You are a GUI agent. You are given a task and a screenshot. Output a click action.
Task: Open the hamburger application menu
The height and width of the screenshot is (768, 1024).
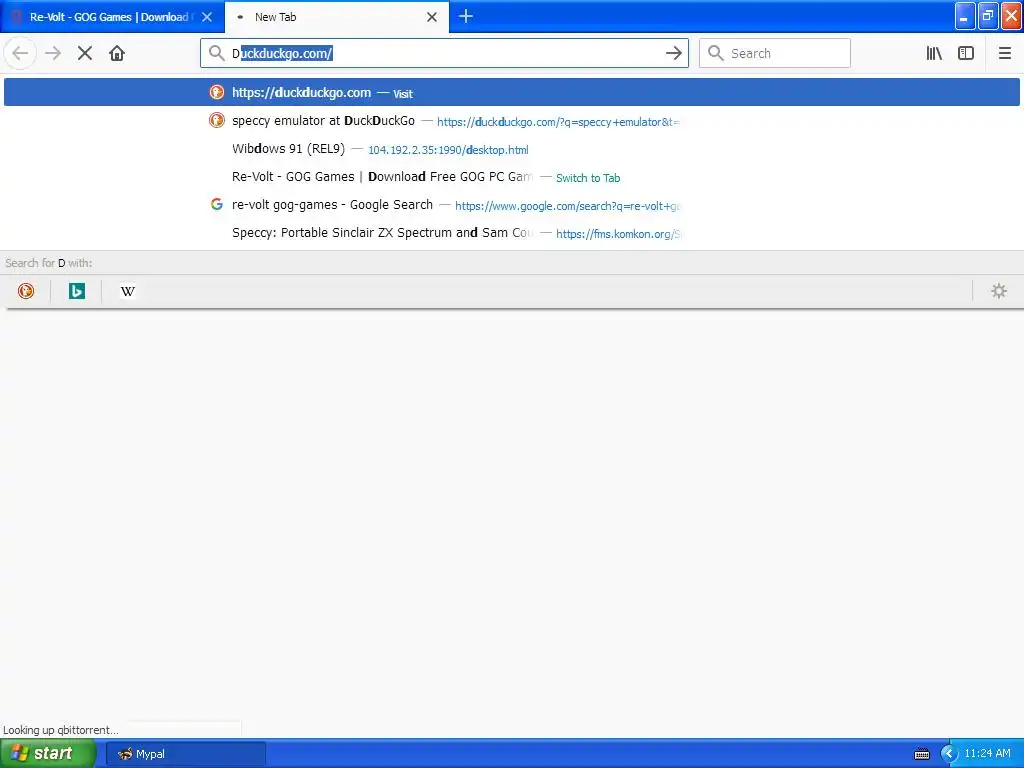[1004, 53]
